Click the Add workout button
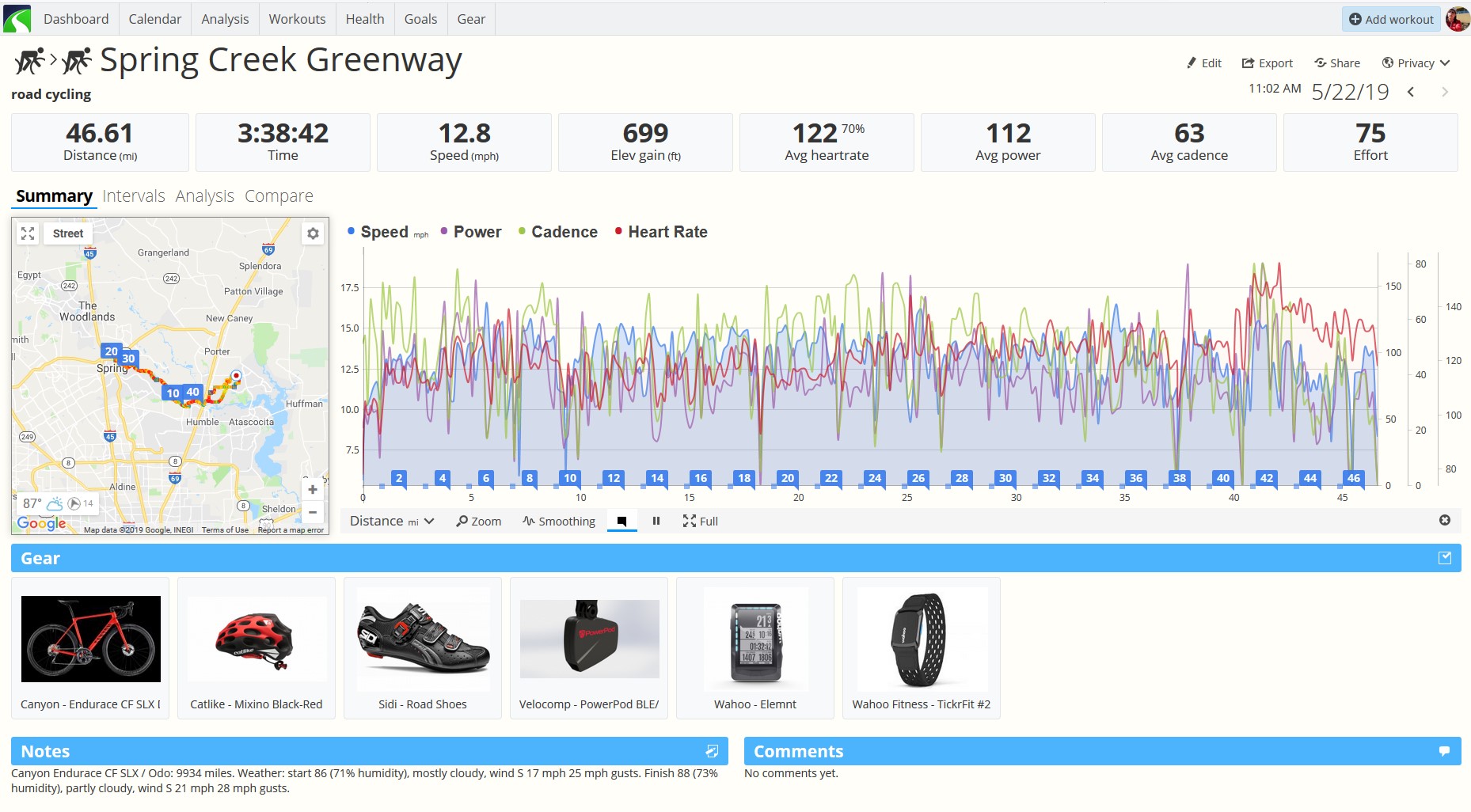The image size is (1471, 812). pos(1391,19)
